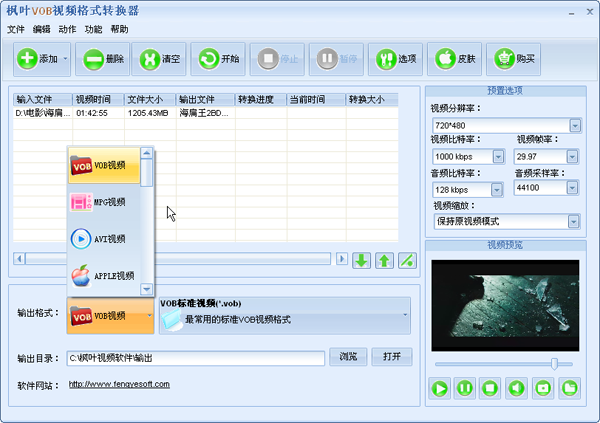Pause the video preview
The image size is (600, 423).
[x=465, y=387]
